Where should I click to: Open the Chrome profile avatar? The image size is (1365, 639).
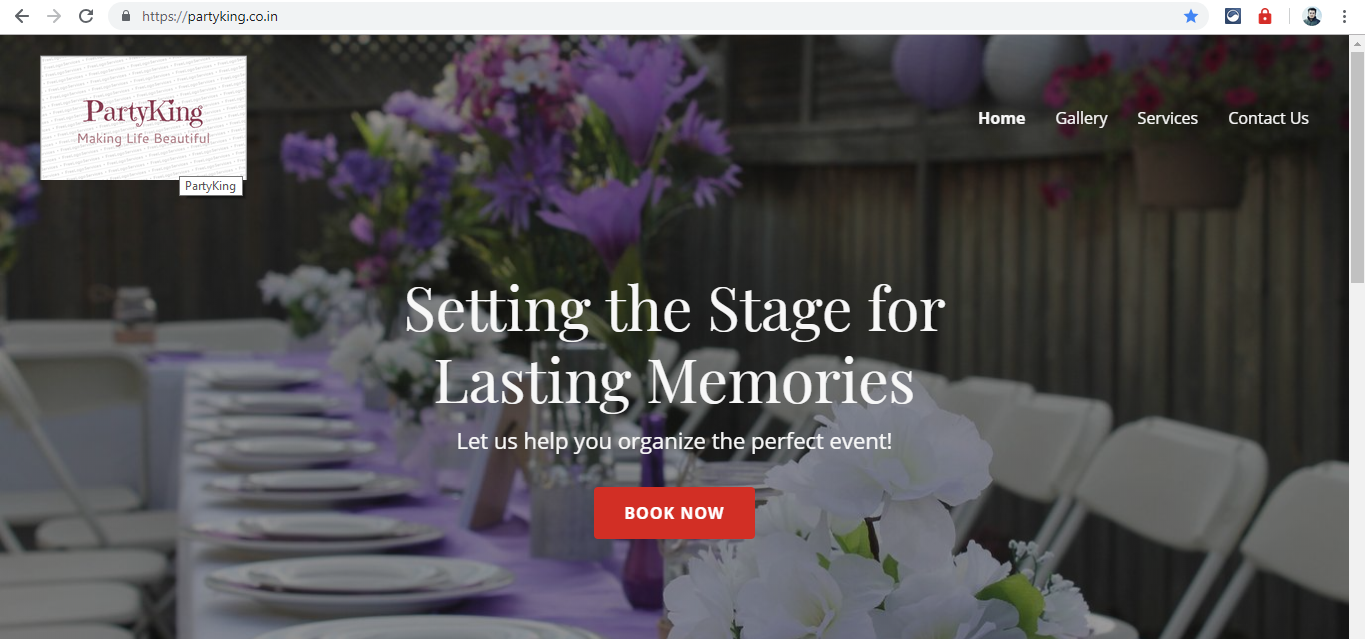1312,16
